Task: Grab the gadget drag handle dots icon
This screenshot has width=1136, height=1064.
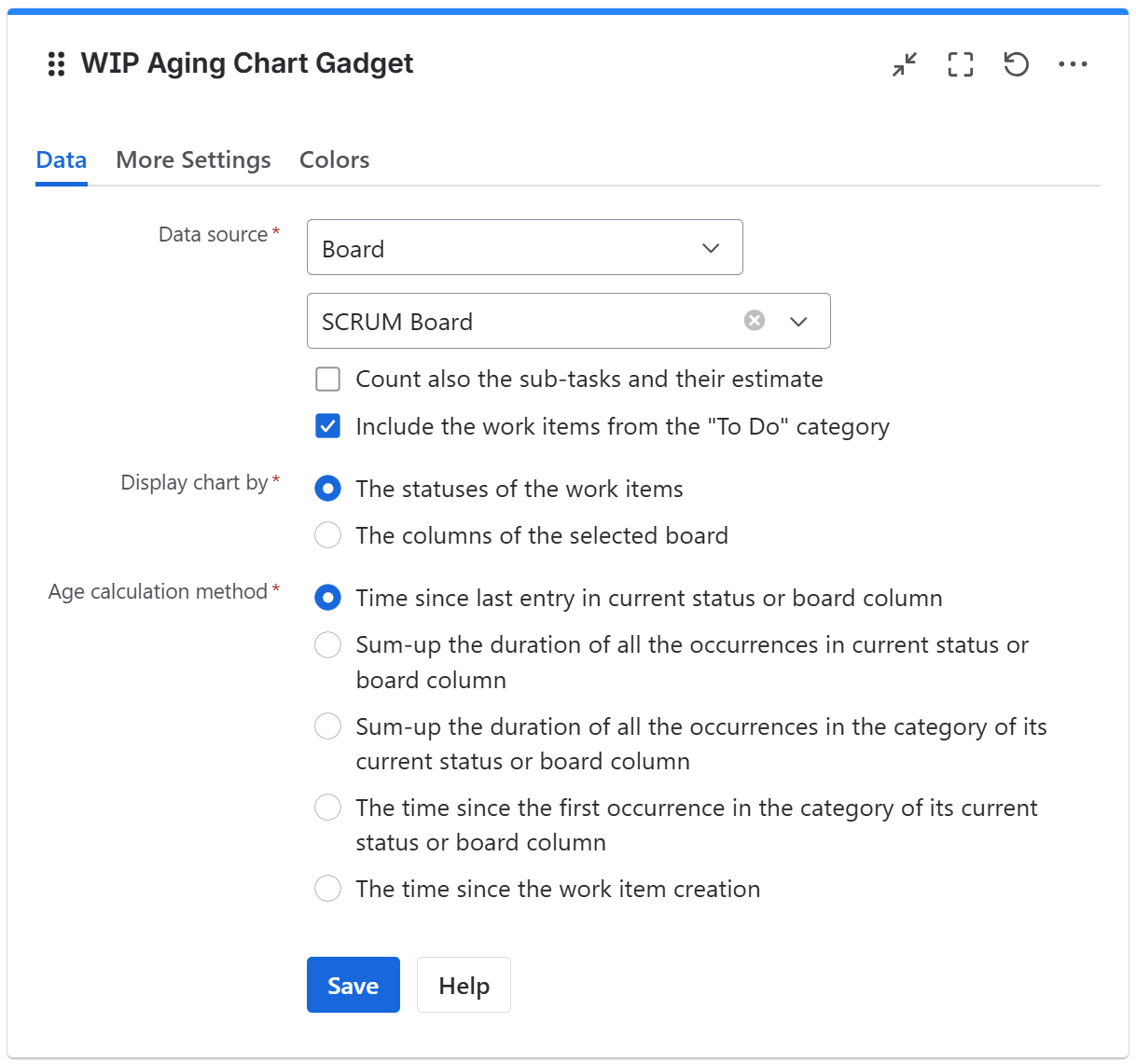Action: tap(55, 64)
